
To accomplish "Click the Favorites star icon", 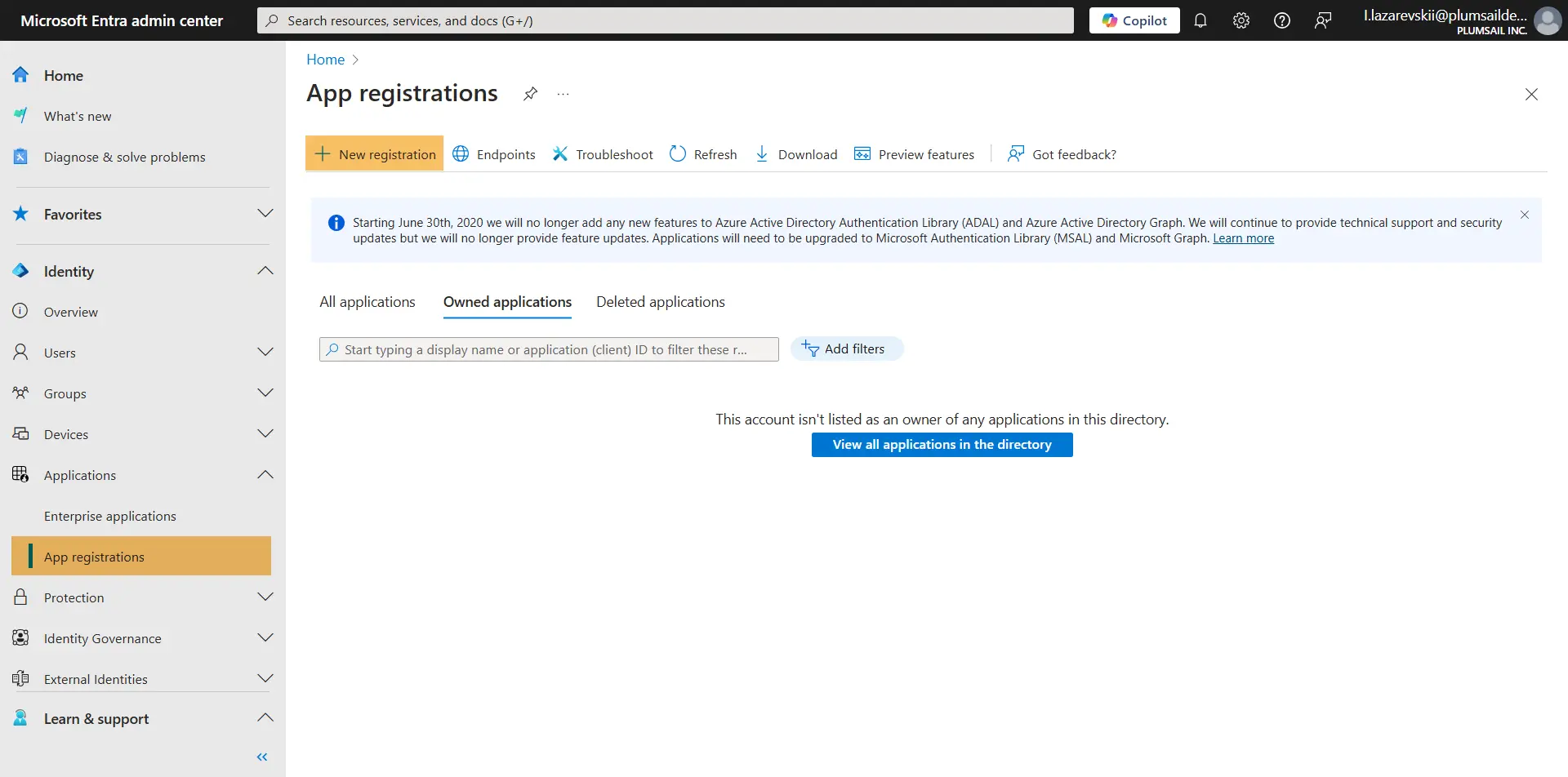I will (x=20, y=214).
